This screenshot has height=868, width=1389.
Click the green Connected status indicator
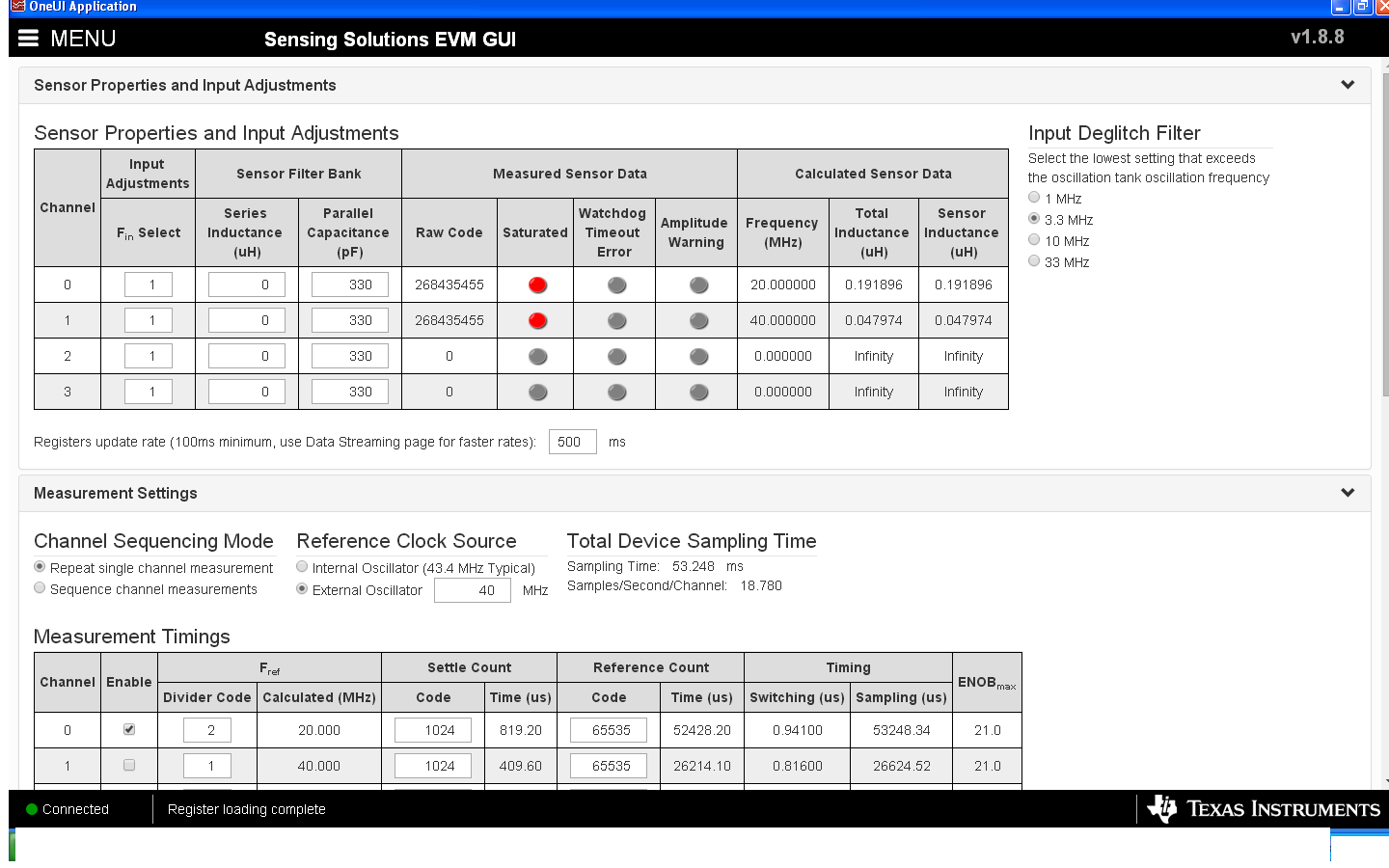tap(32, 809)
